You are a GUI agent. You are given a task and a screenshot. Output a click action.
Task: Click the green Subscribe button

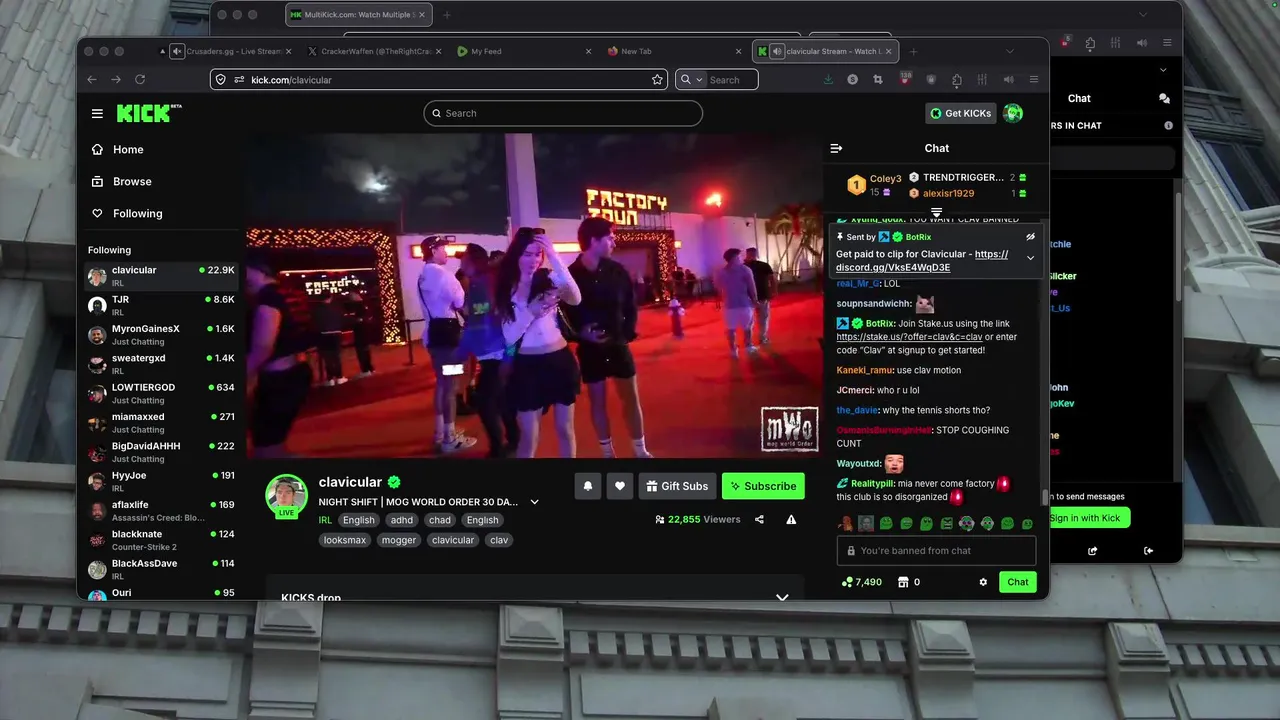point(763,486)
